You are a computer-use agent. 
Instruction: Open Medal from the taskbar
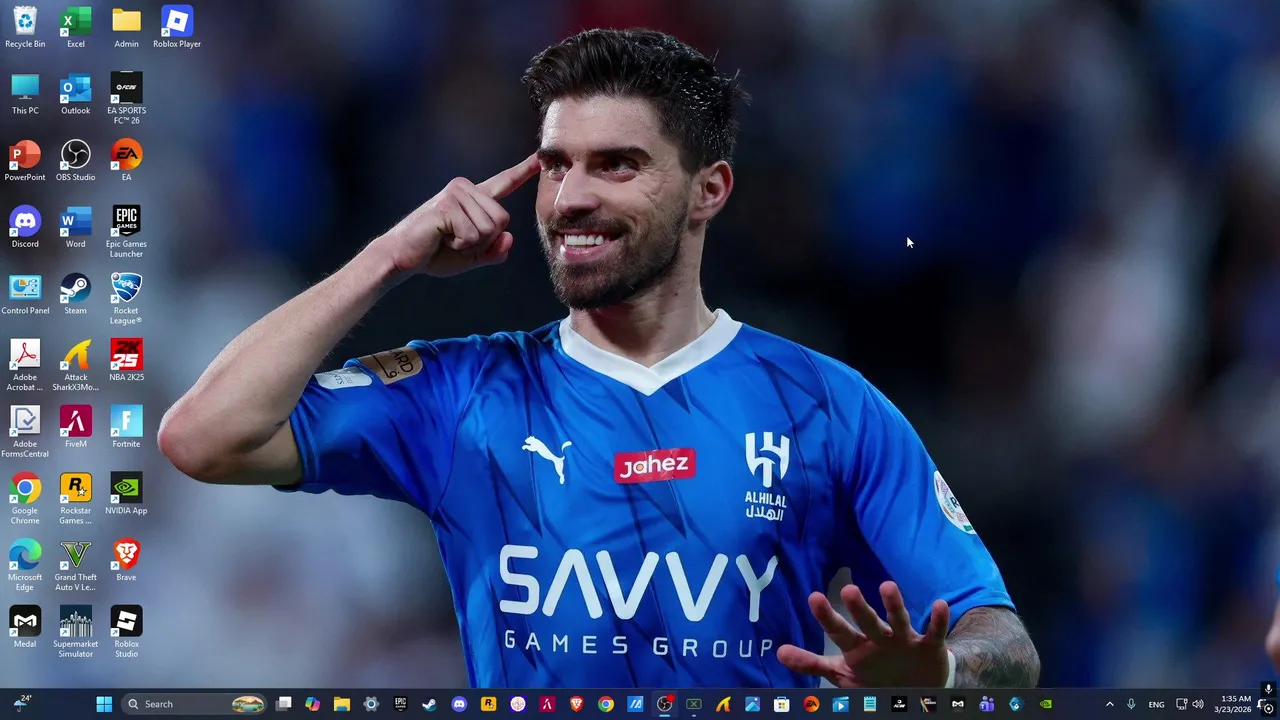click(x=958, y=704)
